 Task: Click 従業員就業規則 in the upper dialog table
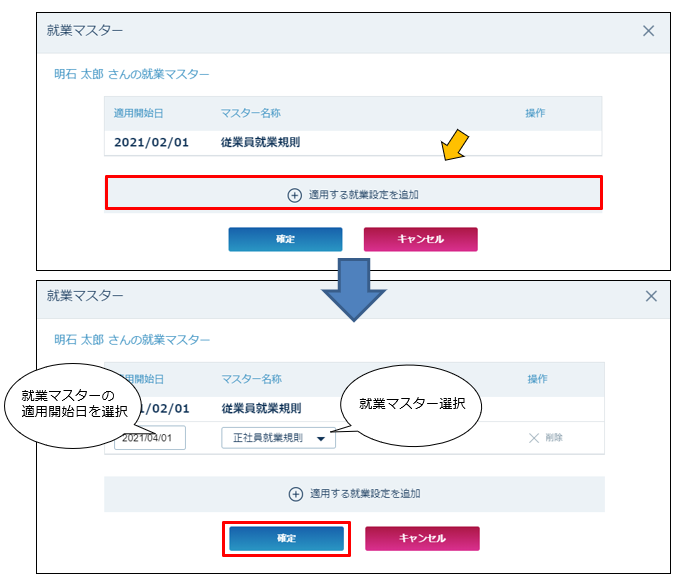pos(260,142)
